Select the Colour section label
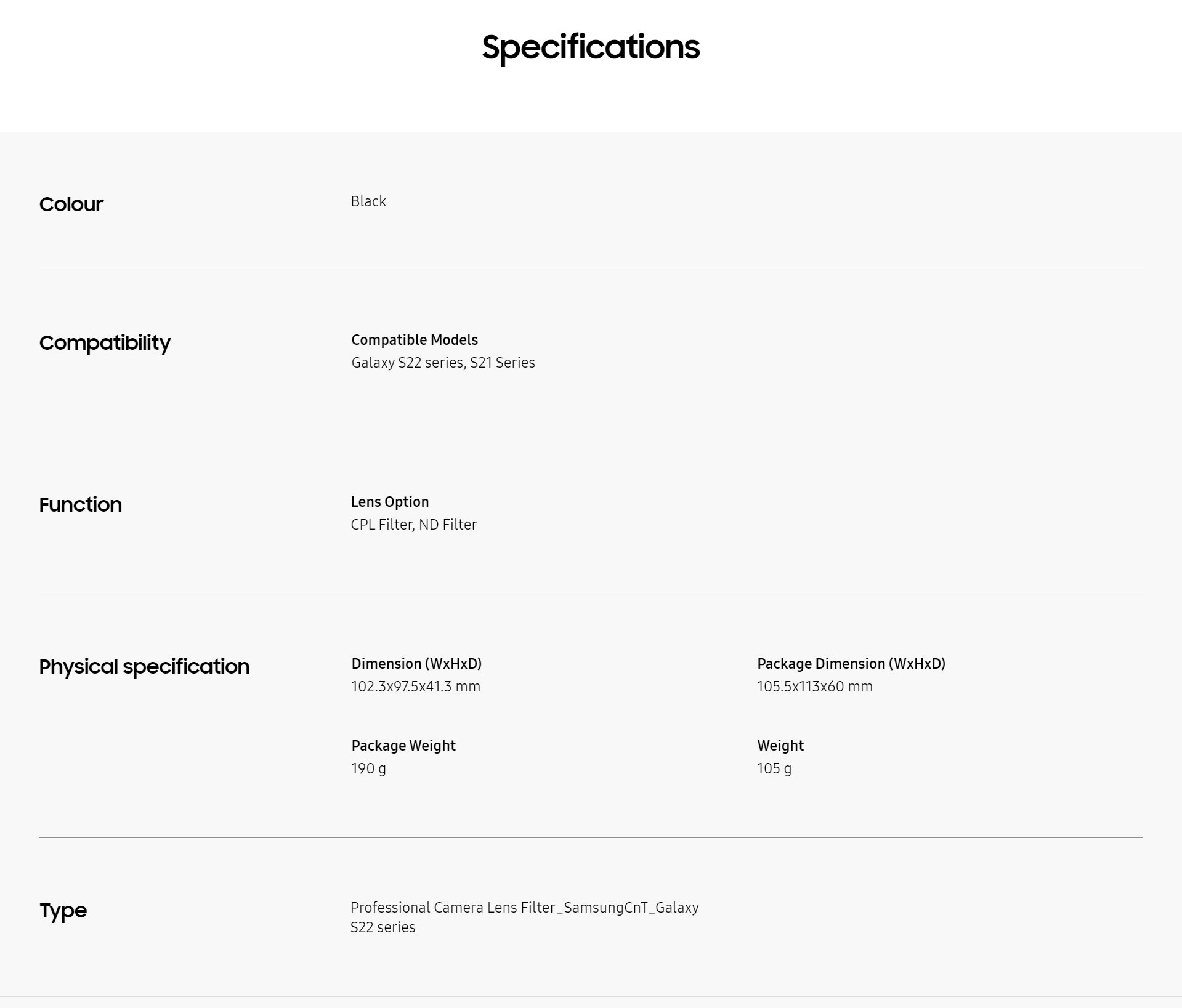 [71, 204]
